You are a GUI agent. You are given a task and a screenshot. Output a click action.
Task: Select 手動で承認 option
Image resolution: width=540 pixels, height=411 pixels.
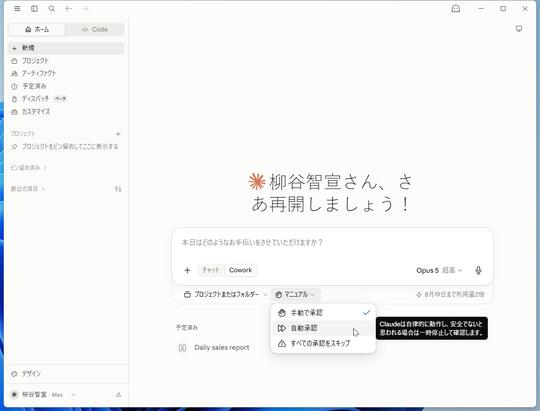pos(323,313)
